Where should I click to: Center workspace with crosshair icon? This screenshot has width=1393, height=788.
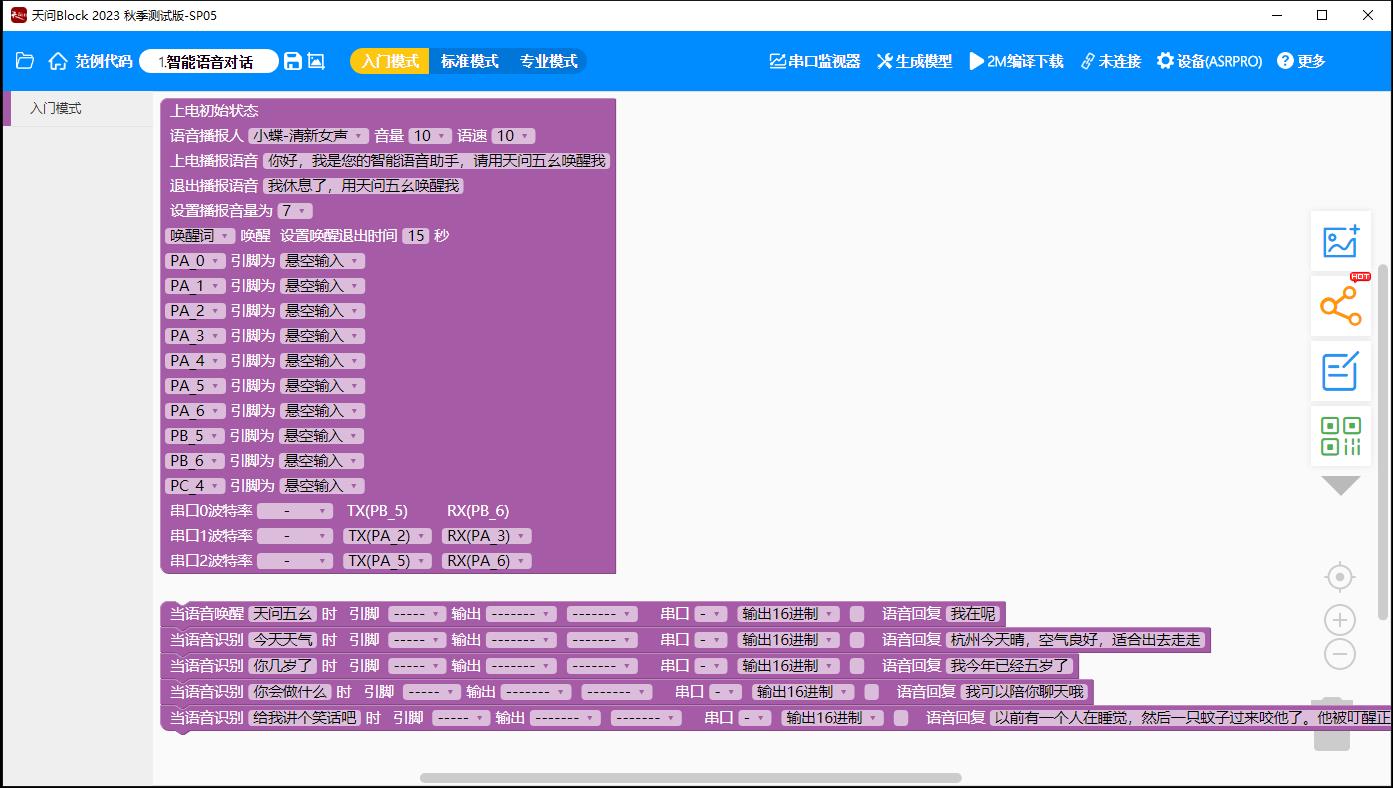1340,577
